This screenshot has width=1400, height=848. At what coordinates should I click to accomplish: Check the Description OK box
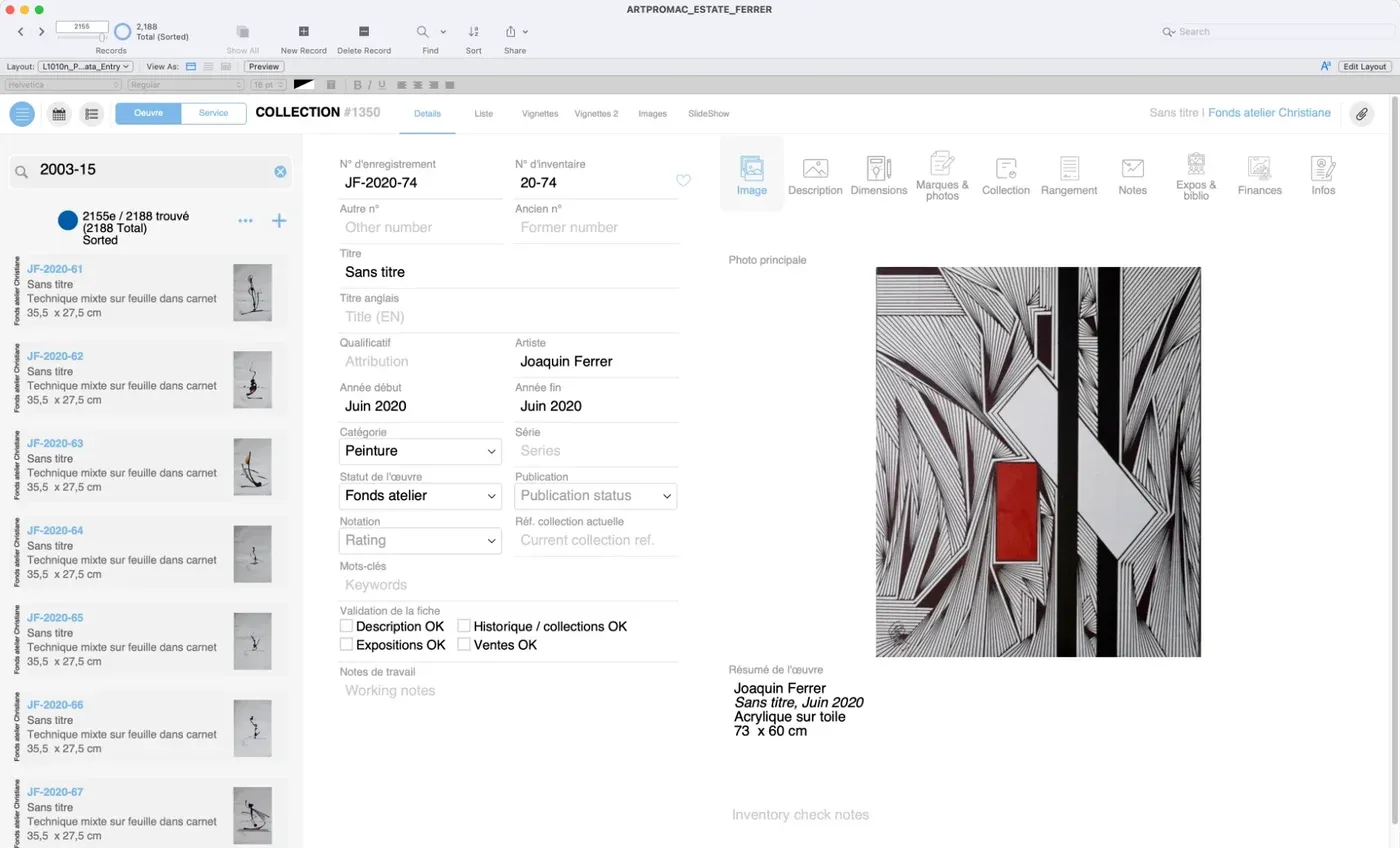point(347,626)
